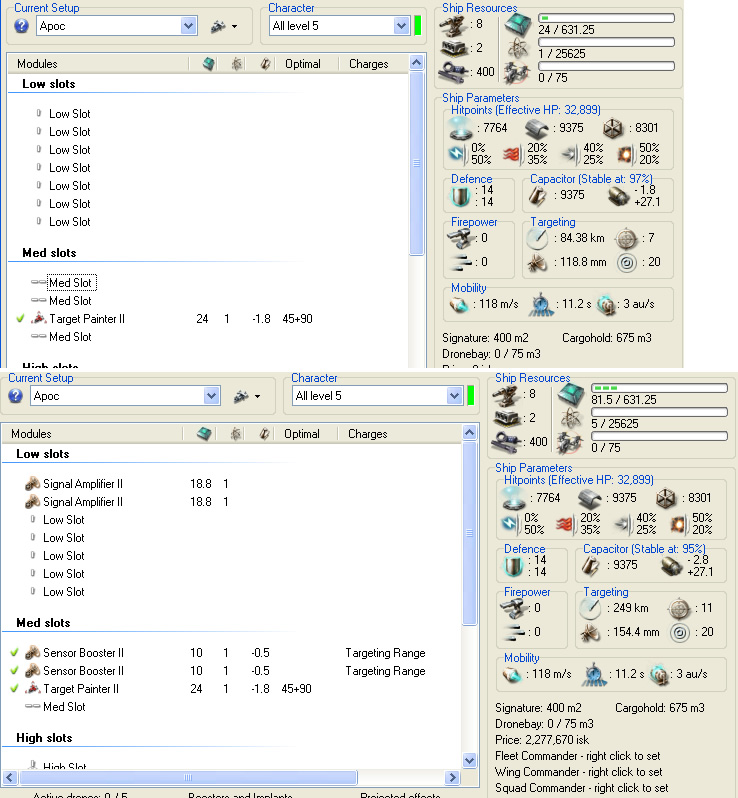The image size is (738, 798).
Task: Click capacitor recharge icon beside -1.8 +27.1
Action: pyautogui.click(x=618, y=195)
